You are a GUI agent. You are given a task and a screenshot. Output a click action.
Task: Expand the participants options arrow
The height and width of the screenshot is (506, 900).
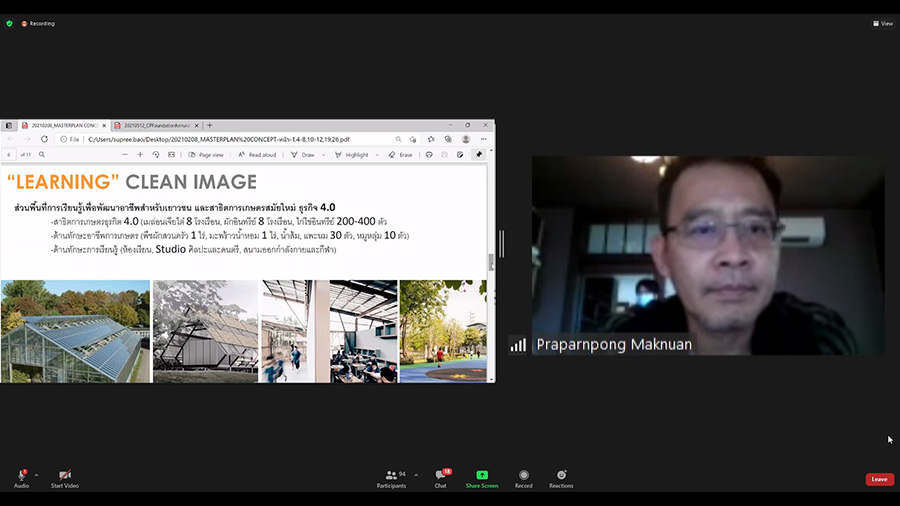pos(416,475)
